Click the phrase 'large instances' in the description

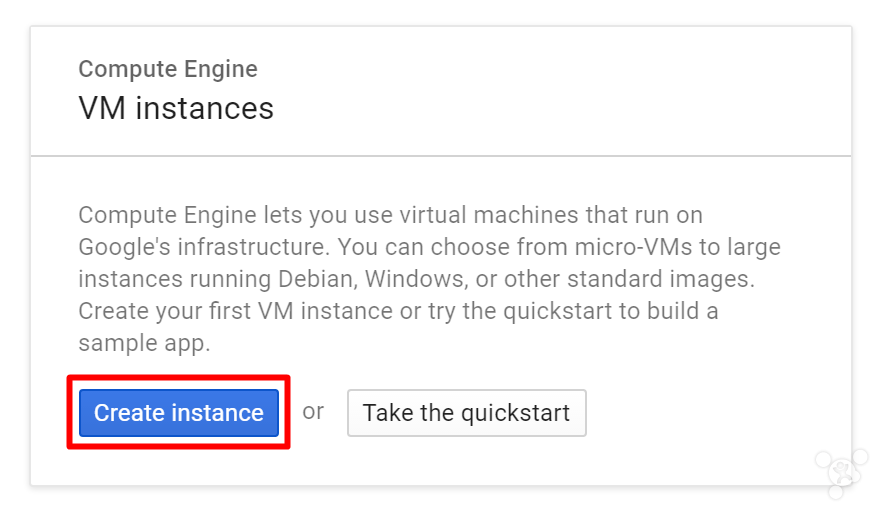(x=430, y=263)
